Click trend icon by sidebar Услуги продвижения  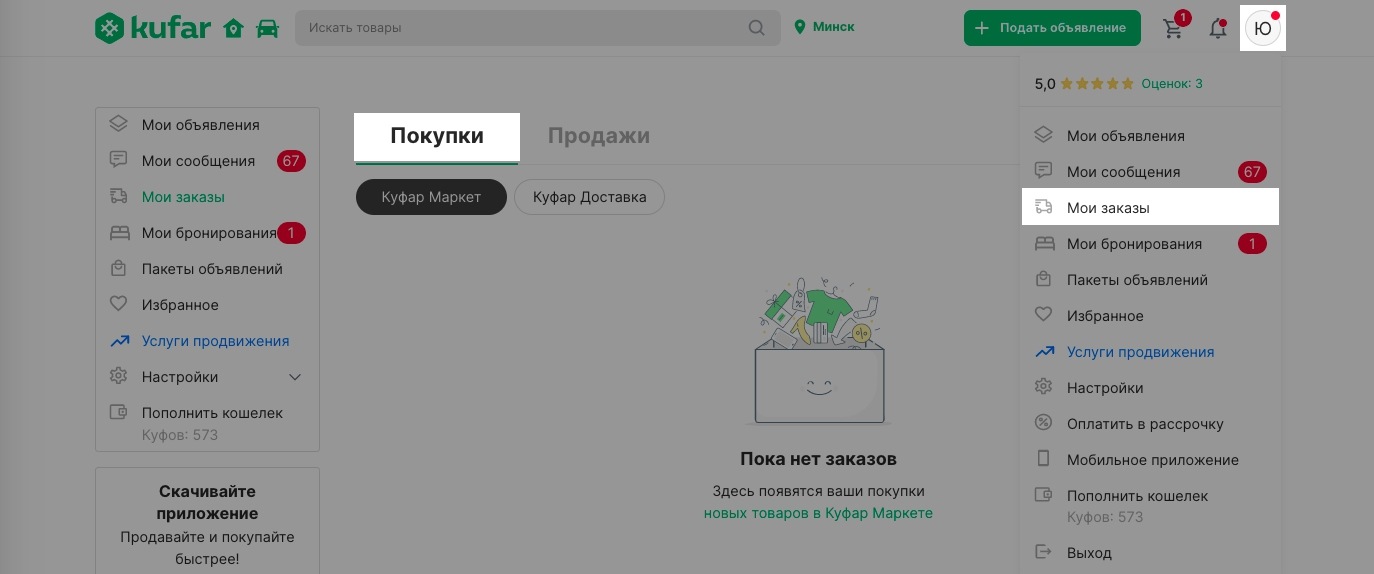119,340
